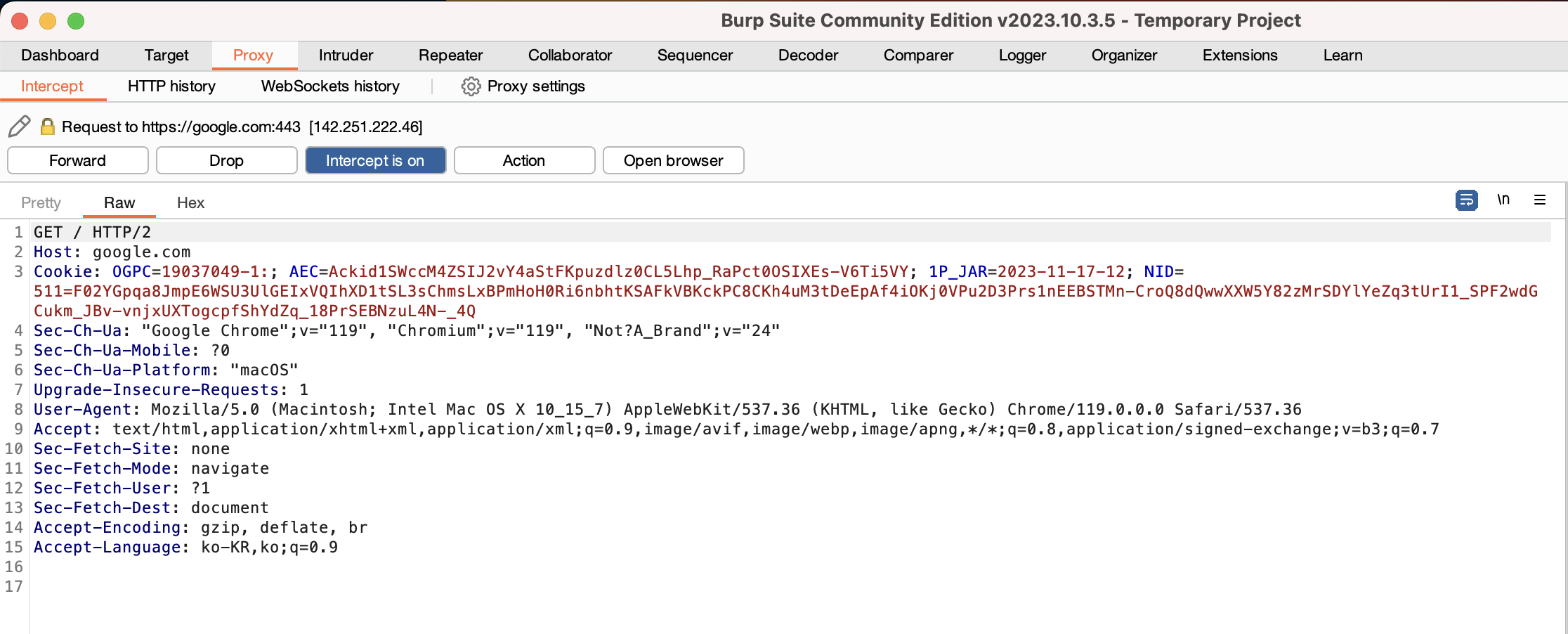
Task: Toggle the blue line wrap icon
Action: coord(1466,200)
